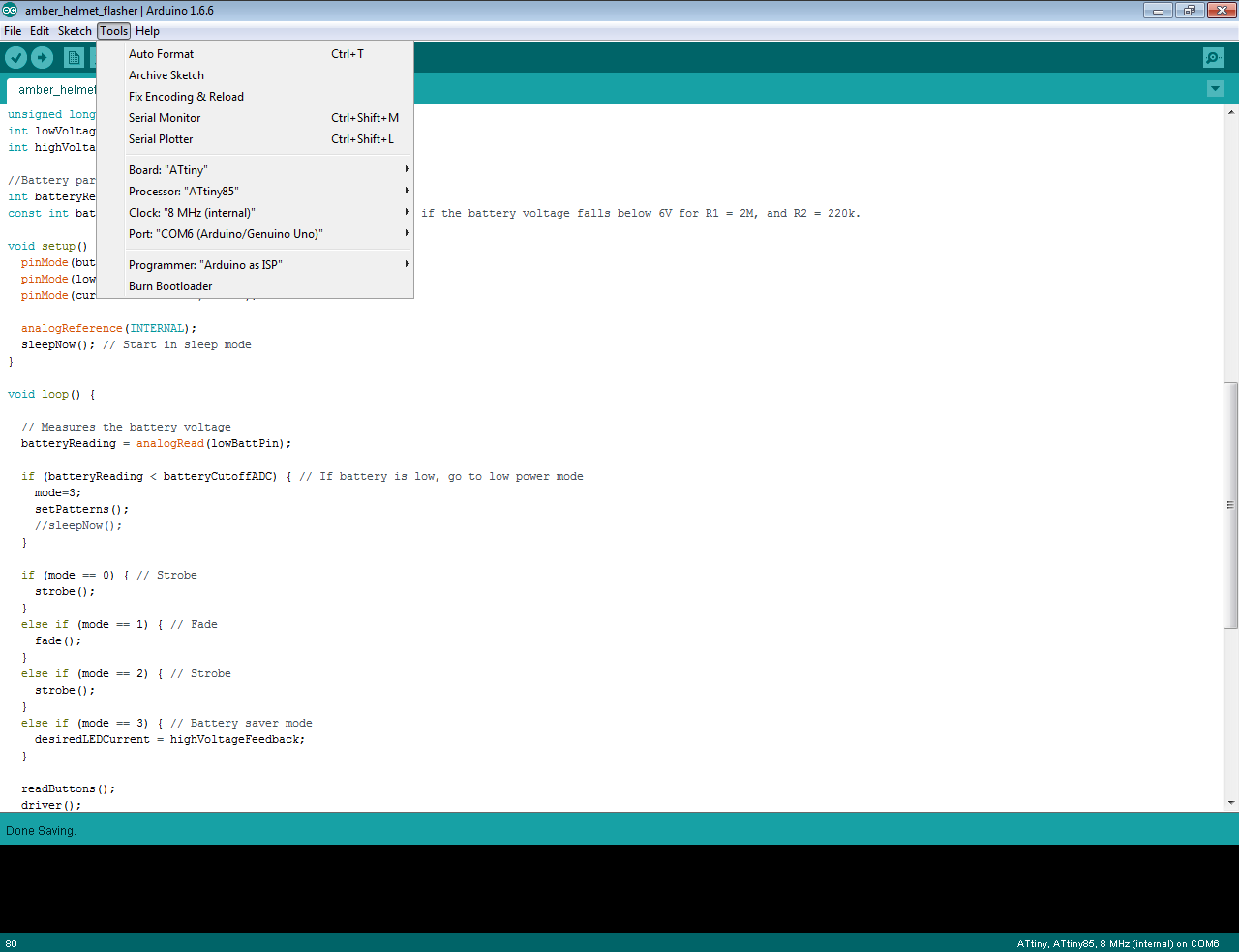The image size is (1239, 952).
Task: Click the Verify checkmark toolbar icon
Action: pos(15,57)
